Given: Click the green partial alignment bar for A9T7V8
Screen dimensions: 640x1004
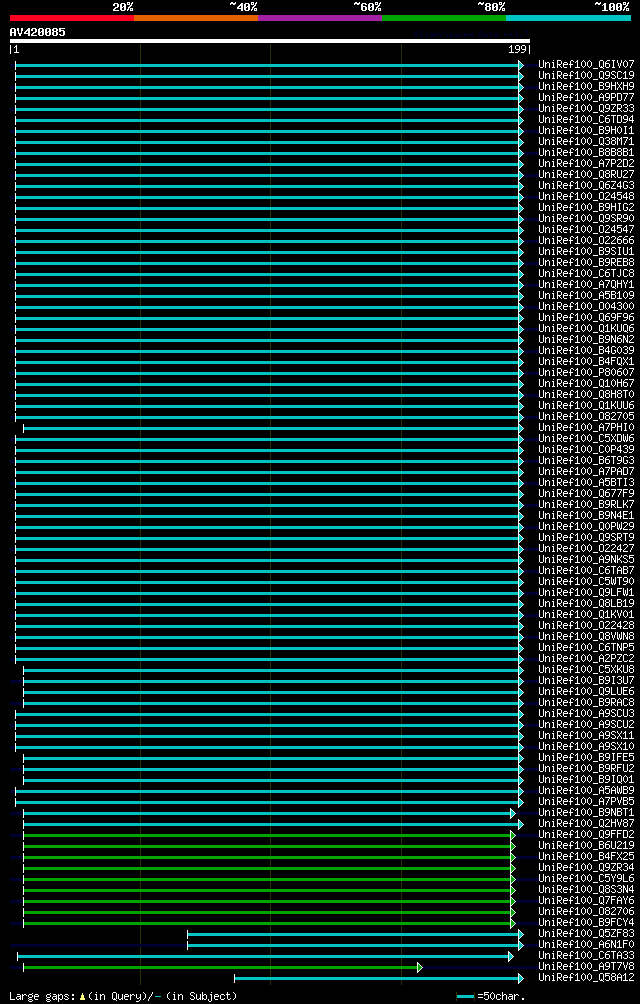Looking at the screenshot, I should pos(223,967).
